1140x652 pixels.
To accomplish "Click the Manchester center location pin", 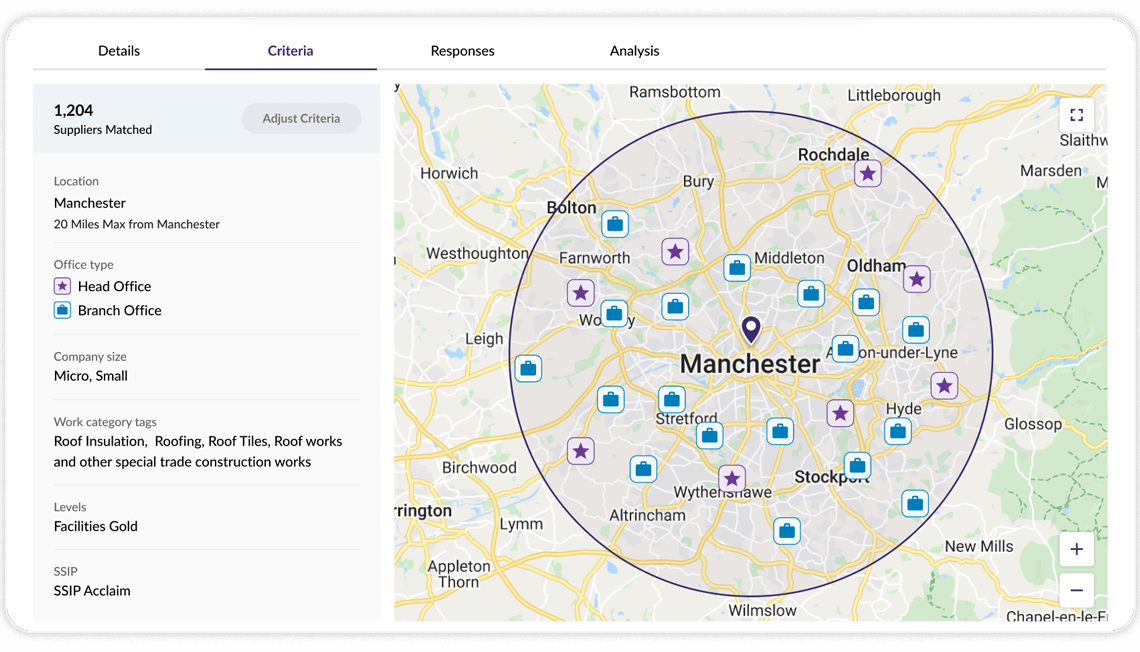I will pyautogui.click(x=750, y=330).
